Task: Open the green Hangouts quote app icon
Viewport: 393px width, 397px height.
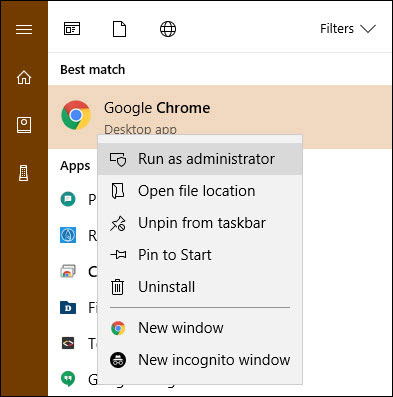Action: pos(68,379)
